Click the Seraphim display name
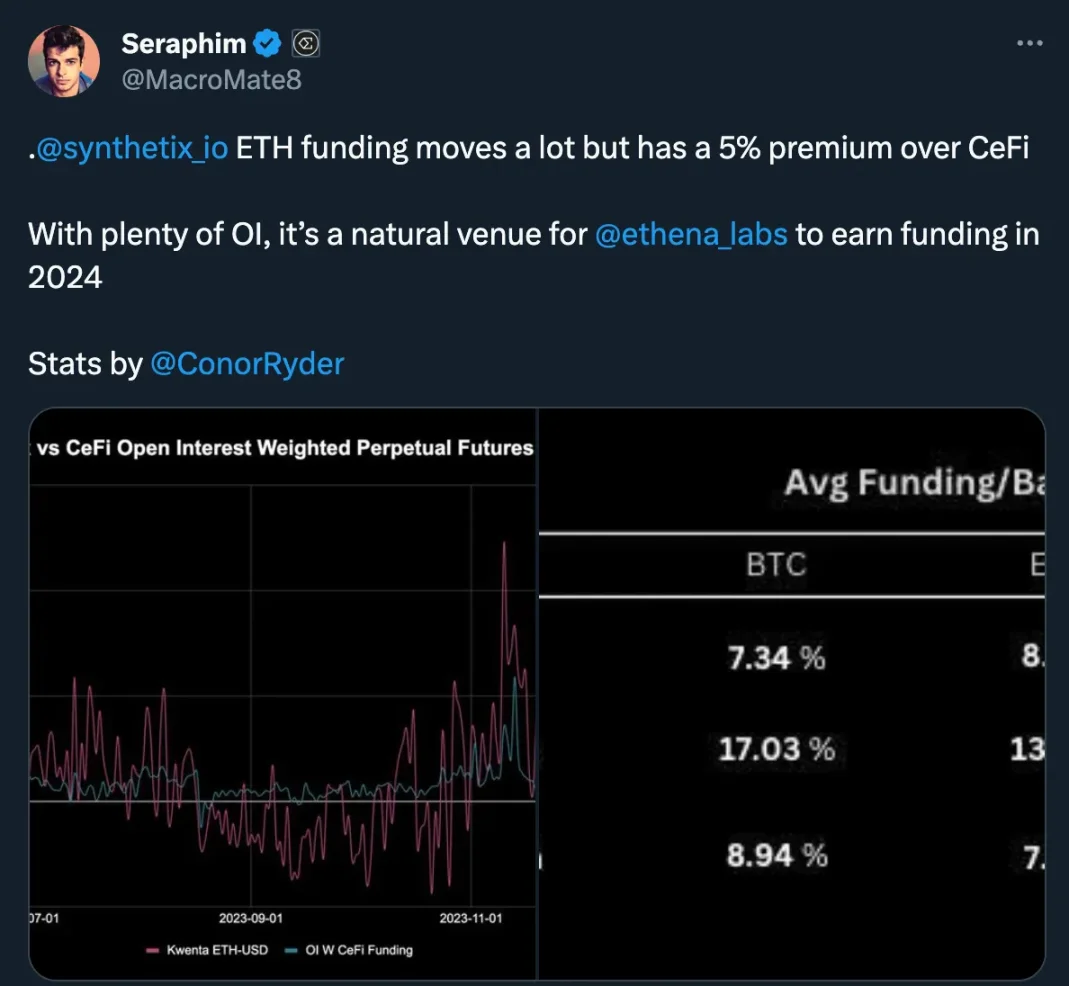 coord(184,44)
